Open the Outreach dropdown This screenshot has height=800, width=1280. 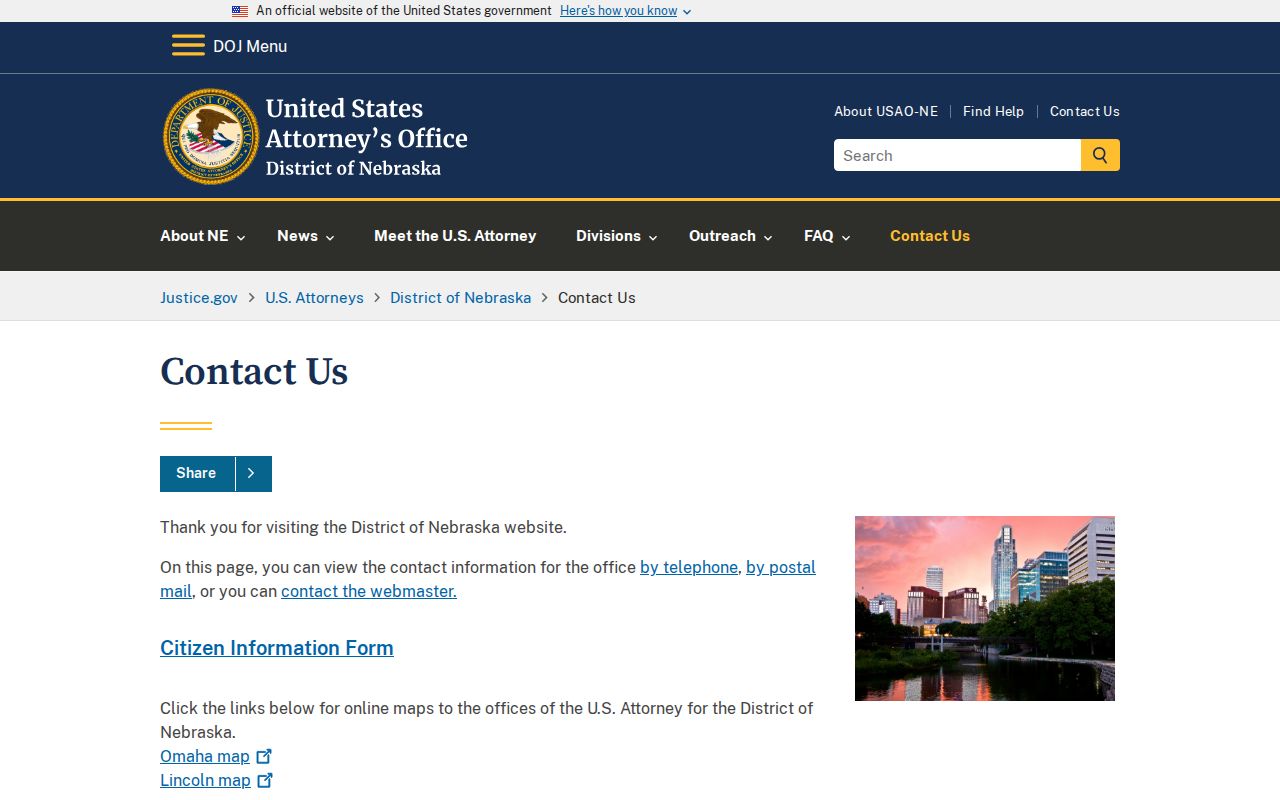click(x=731, y=236)
